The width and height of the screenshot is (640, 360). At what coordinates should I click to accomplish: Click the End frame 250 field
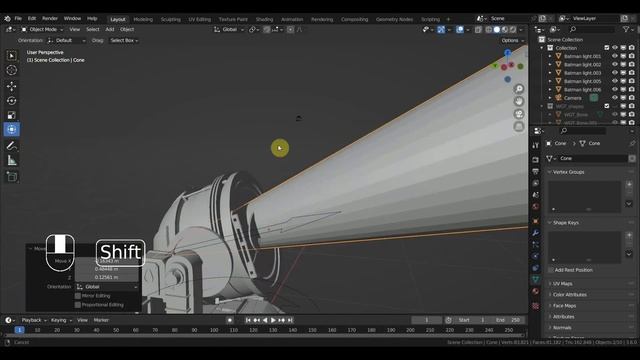508,320
